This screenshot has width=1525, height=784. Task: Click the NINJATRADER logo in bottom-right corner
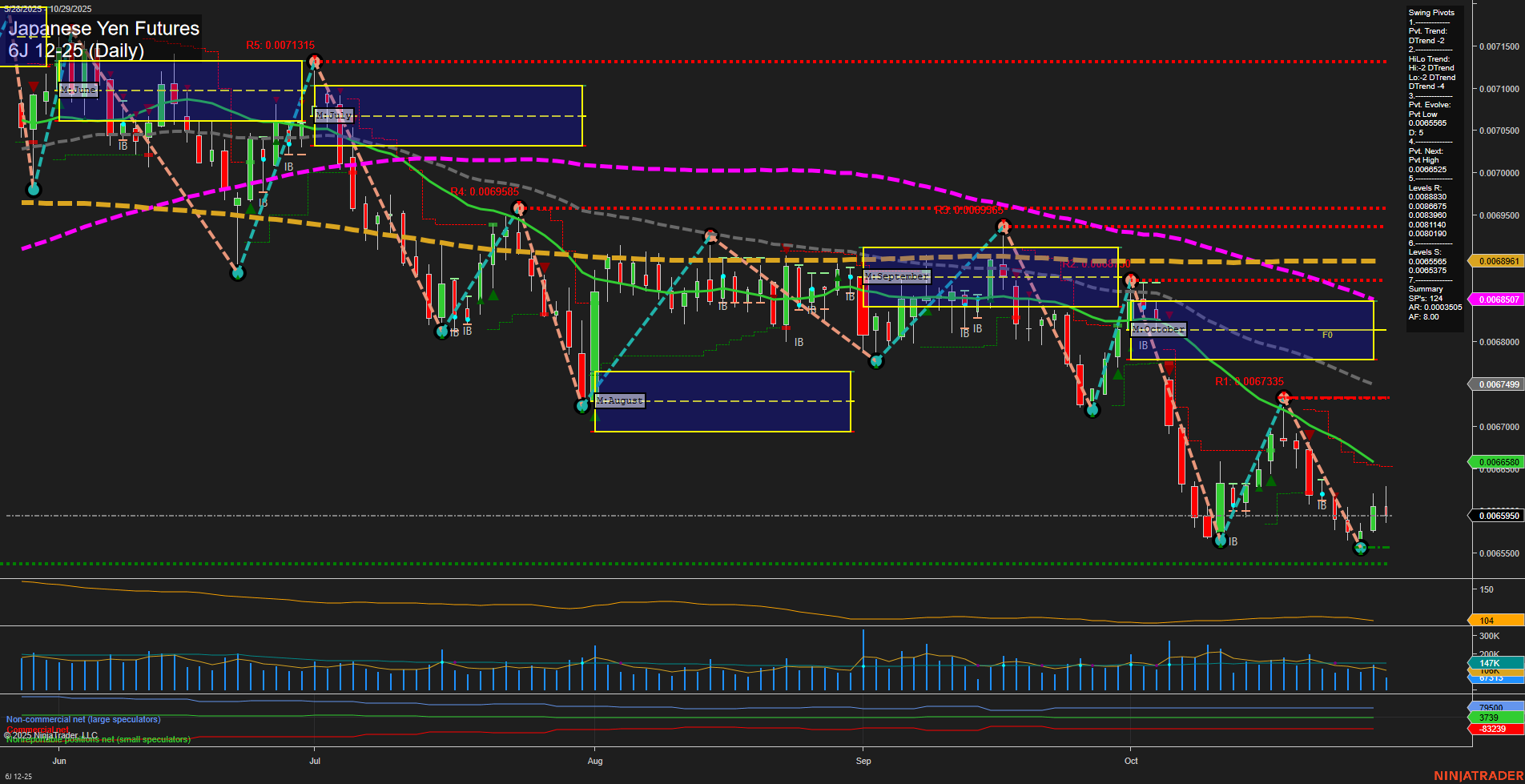point(1478,775)
